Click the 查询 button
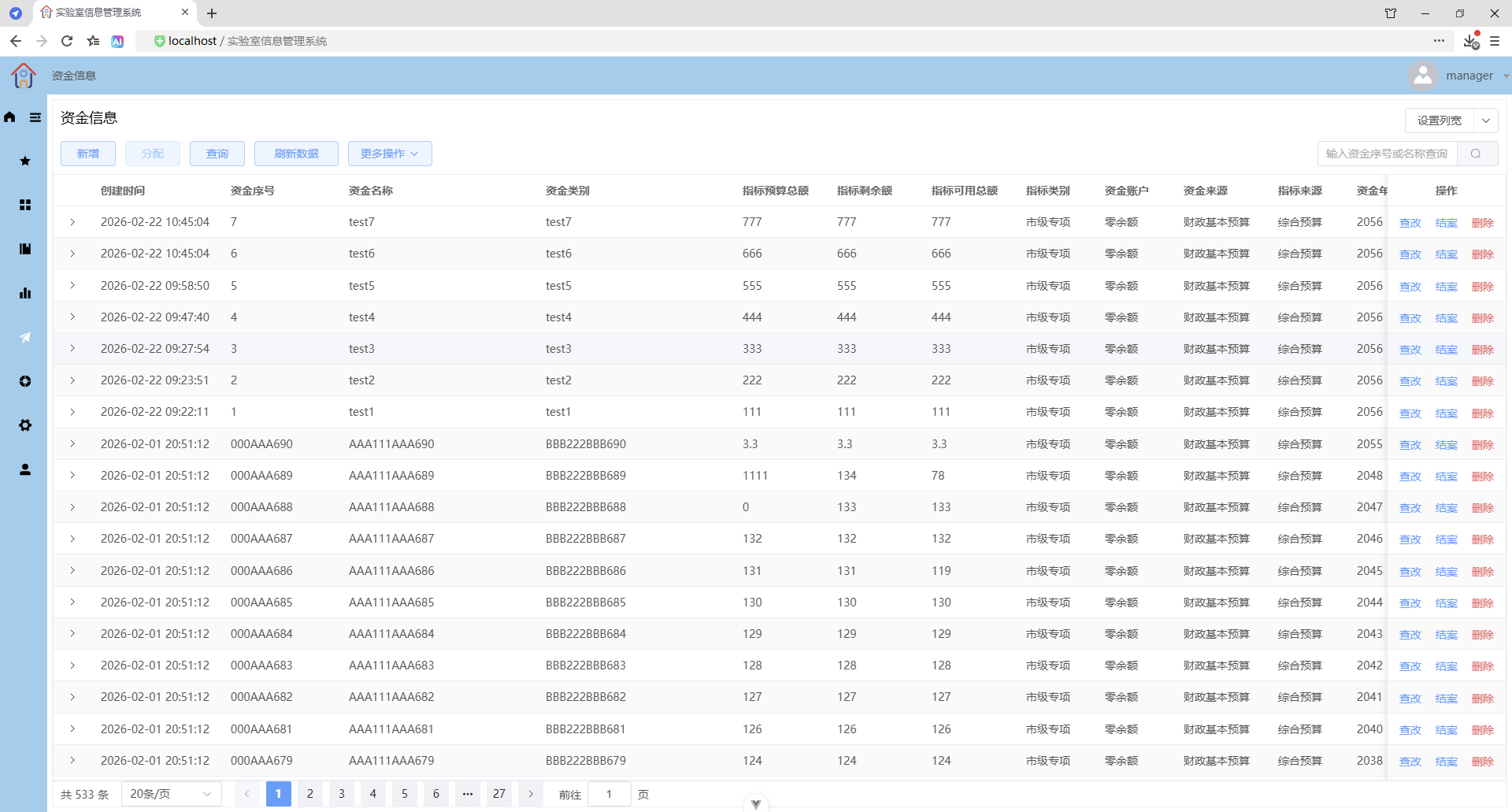Image resolution: width=1512 pixels, height=812 pixels. click(x=217, y=154)
